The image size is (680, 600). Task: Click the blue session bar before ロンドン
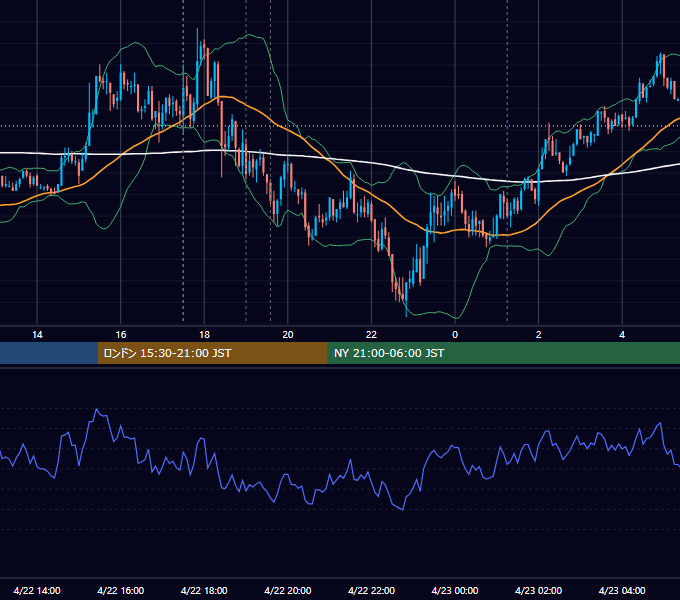click(49, 353)
